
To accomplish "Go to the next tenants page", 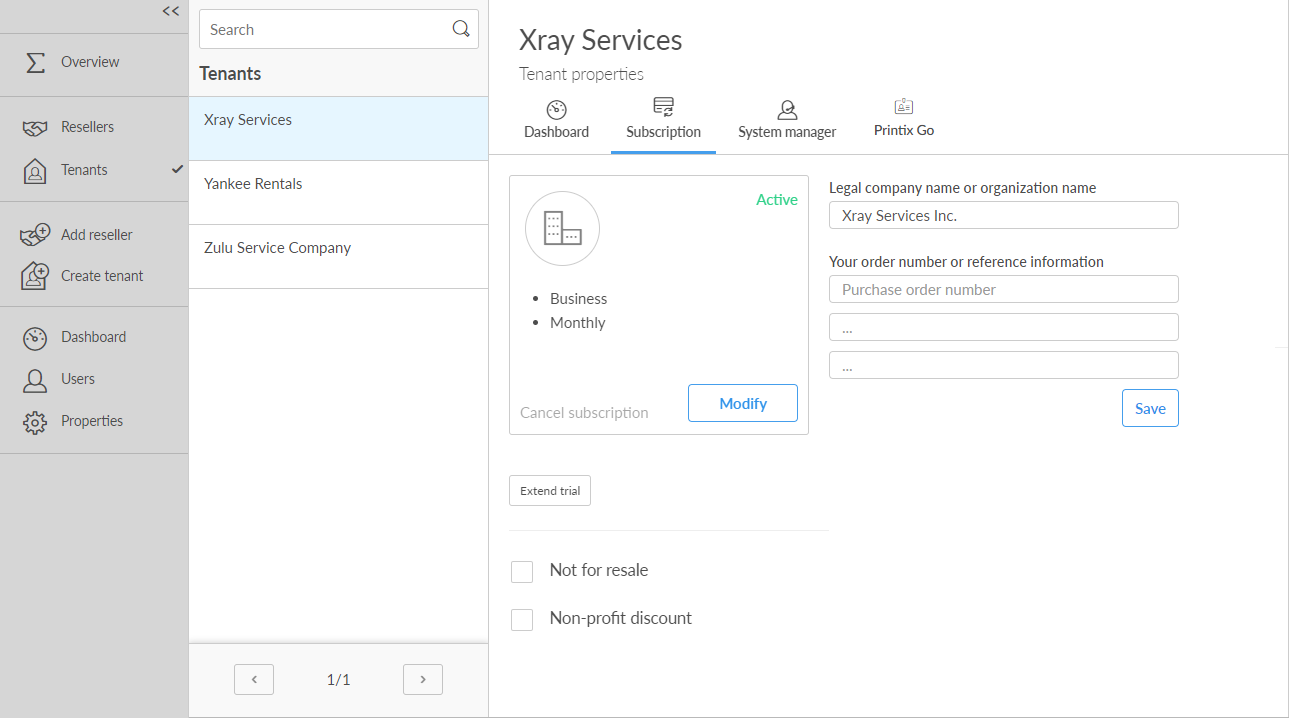I will (x=423, y=679).
